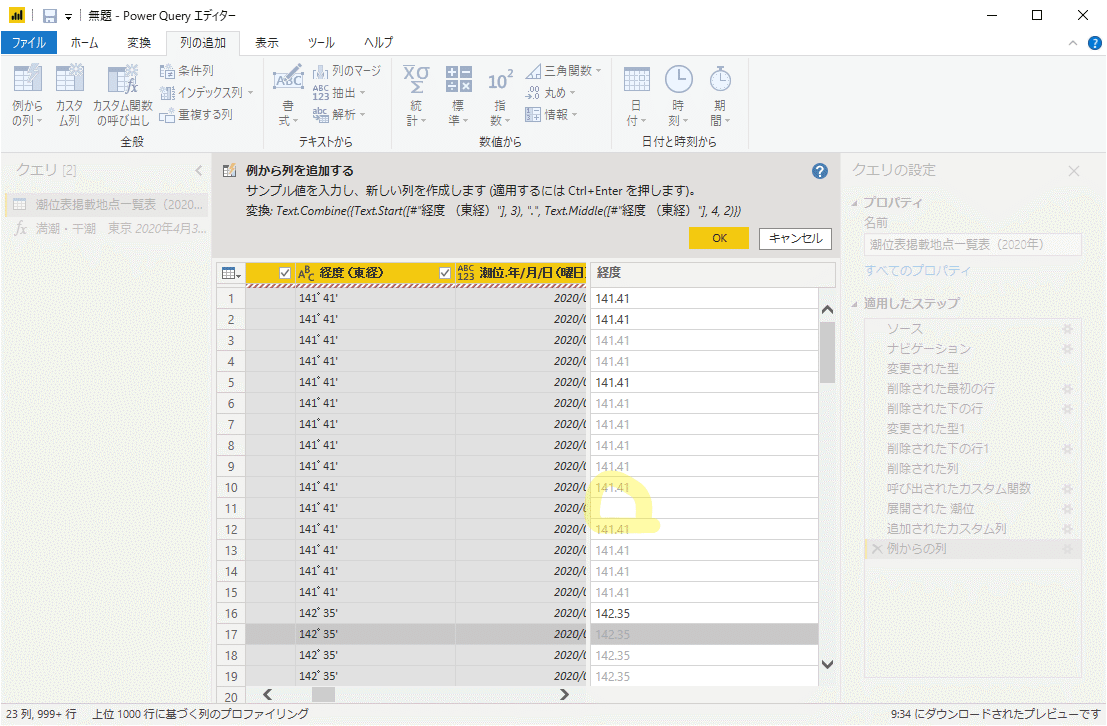Click the 経度 new column header
The height and width of the screenshot is (726, 1107).
tap(712, 273)
